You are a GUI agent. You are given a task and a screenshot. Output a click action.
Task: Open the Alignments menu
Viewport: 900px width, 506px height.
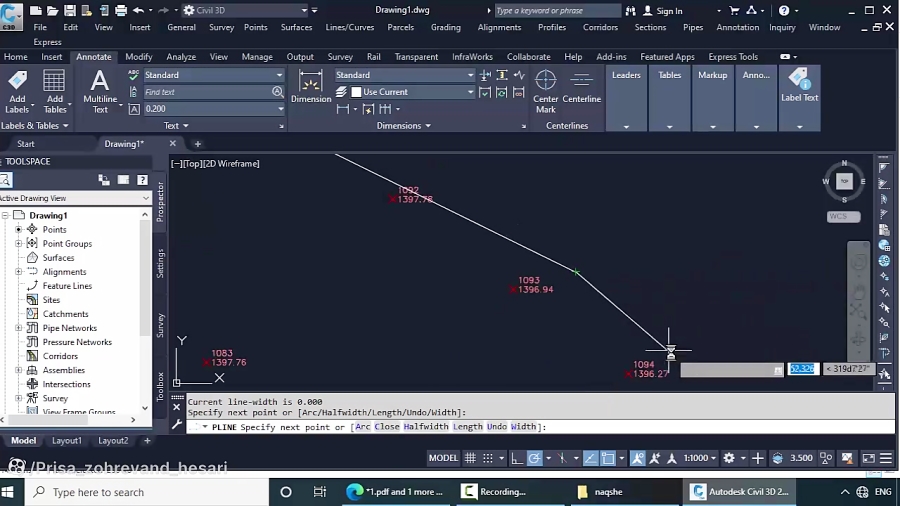tap(499, 27)
